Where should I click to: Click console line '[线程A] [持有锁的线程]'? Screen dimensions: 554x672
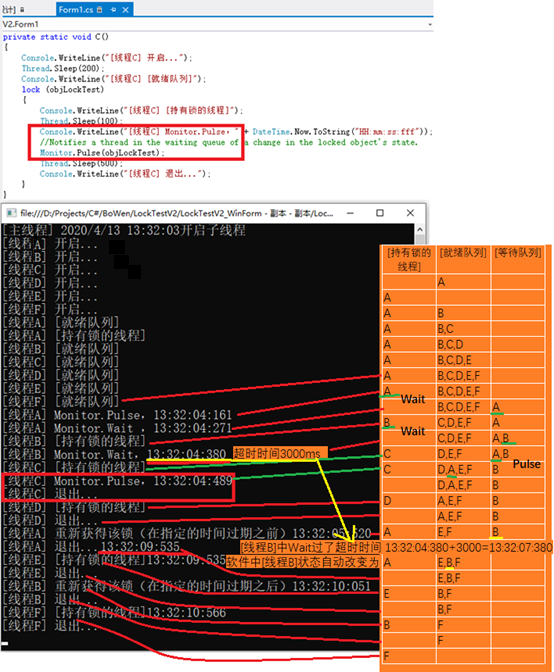pos(74,336)
